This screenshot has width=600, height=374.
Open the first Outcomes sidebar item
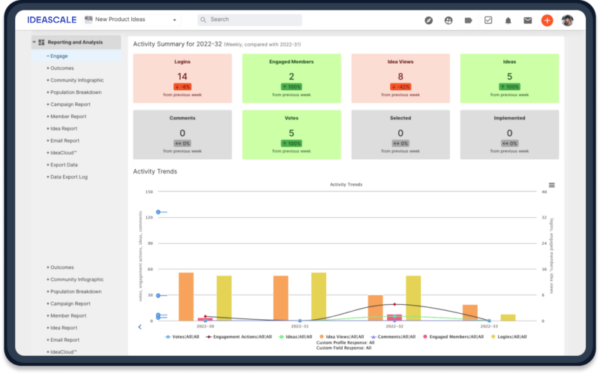[62, 68]
